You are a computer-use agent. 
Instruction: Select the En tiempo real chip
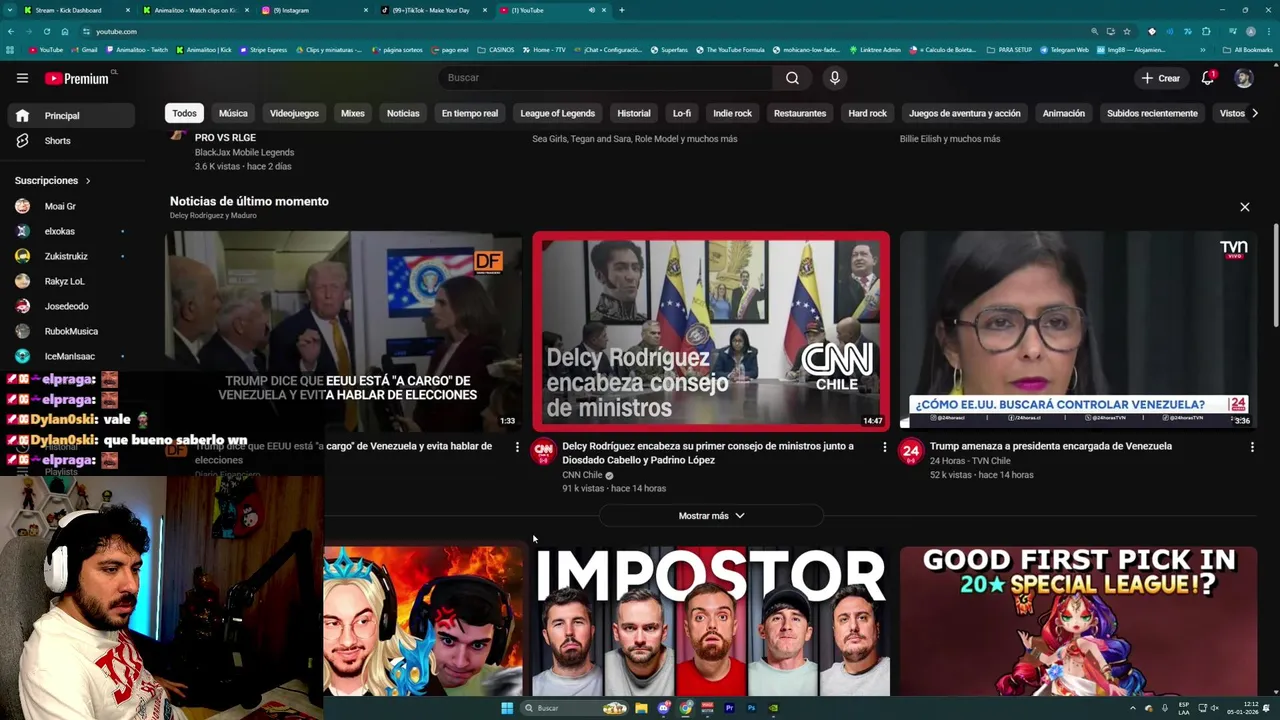click(x=470, y=113)
